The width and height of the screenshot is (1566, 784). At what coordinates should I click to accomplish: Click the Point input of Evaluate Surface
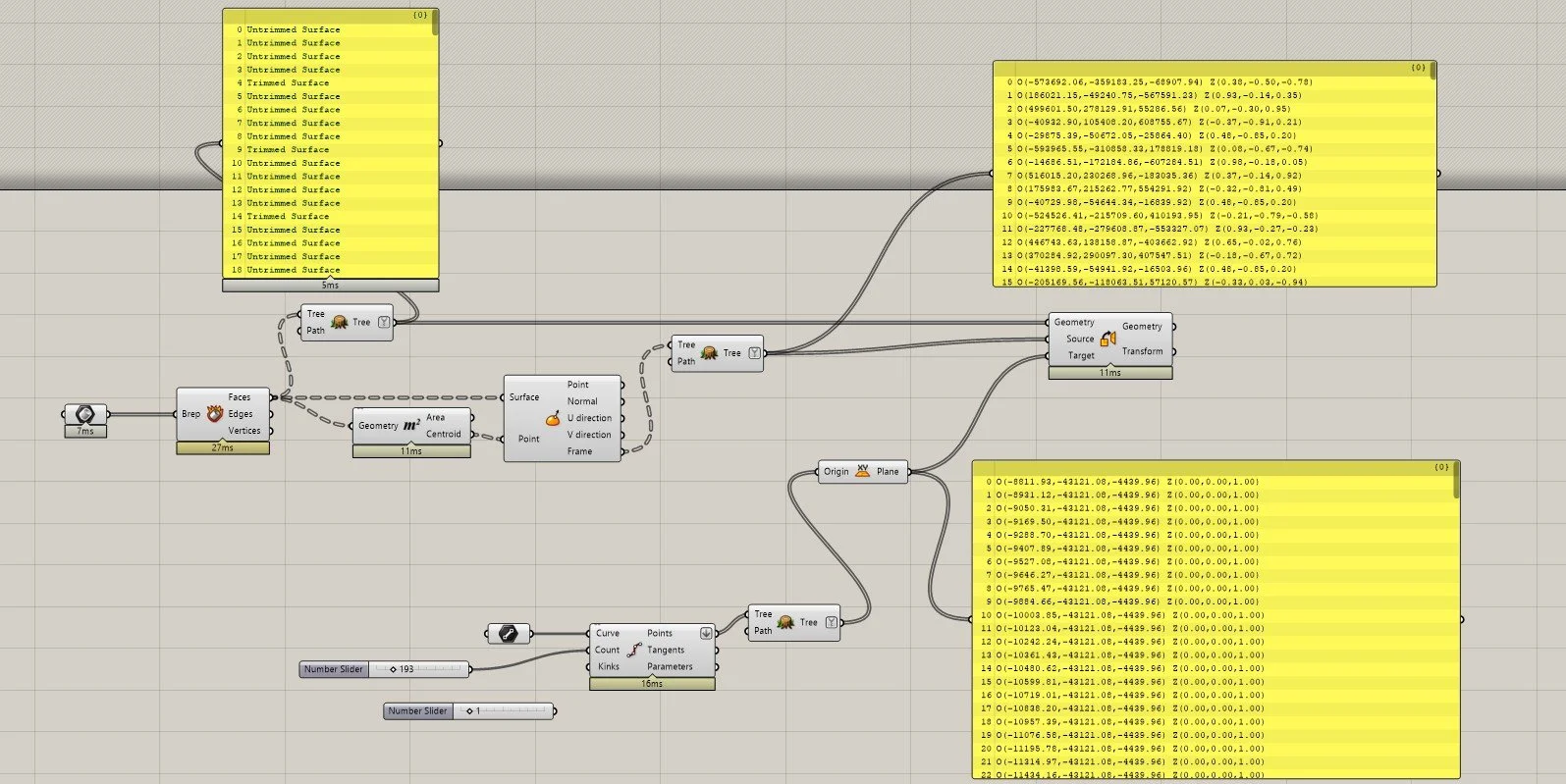point(529,439)
